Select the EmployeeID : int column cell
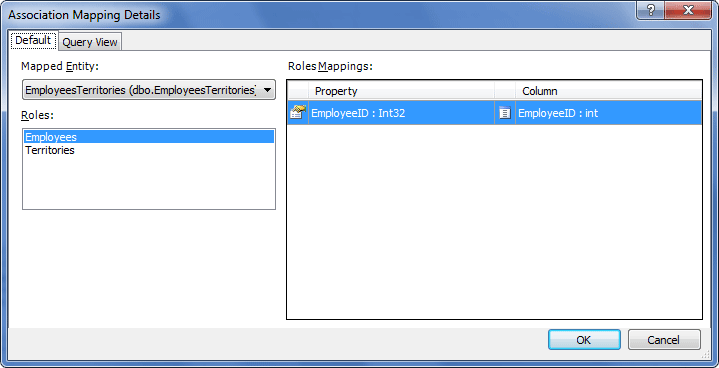Screen dimensions: 719x368 coord(608,113)
